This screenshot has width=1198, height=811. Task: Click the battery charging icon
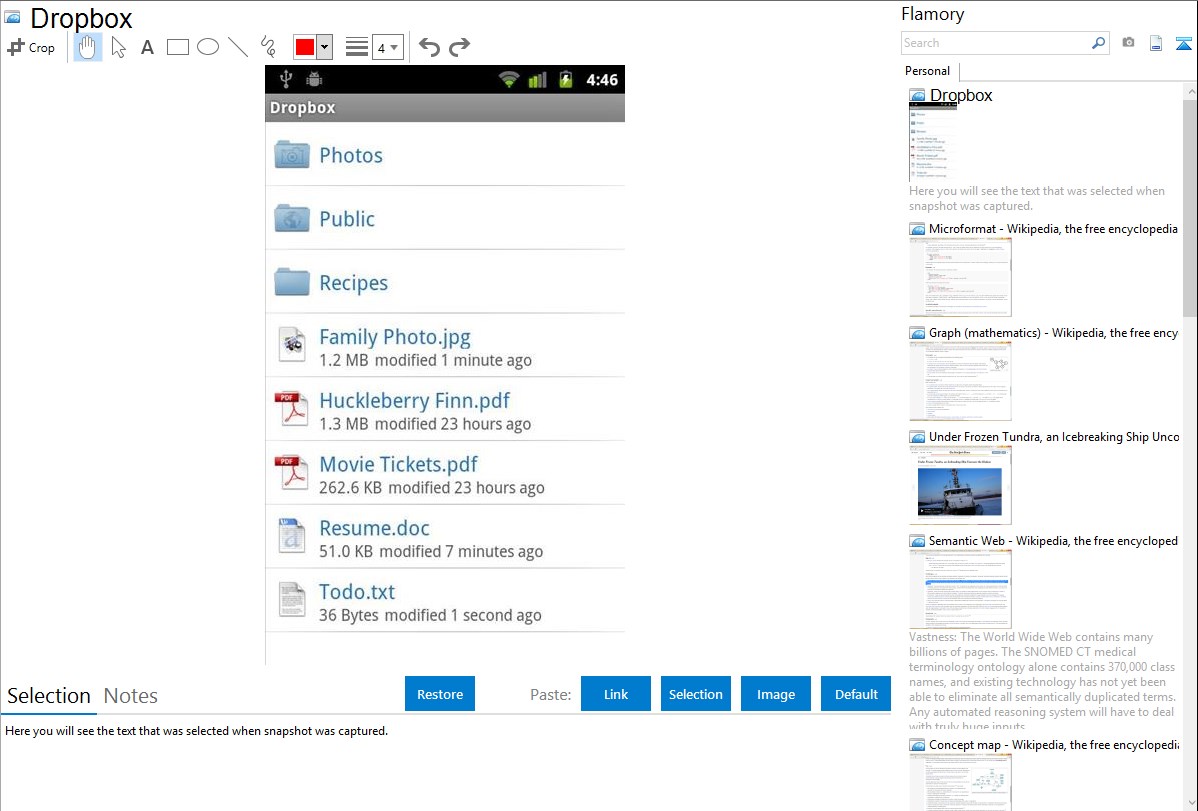click(x=566, y=79)
